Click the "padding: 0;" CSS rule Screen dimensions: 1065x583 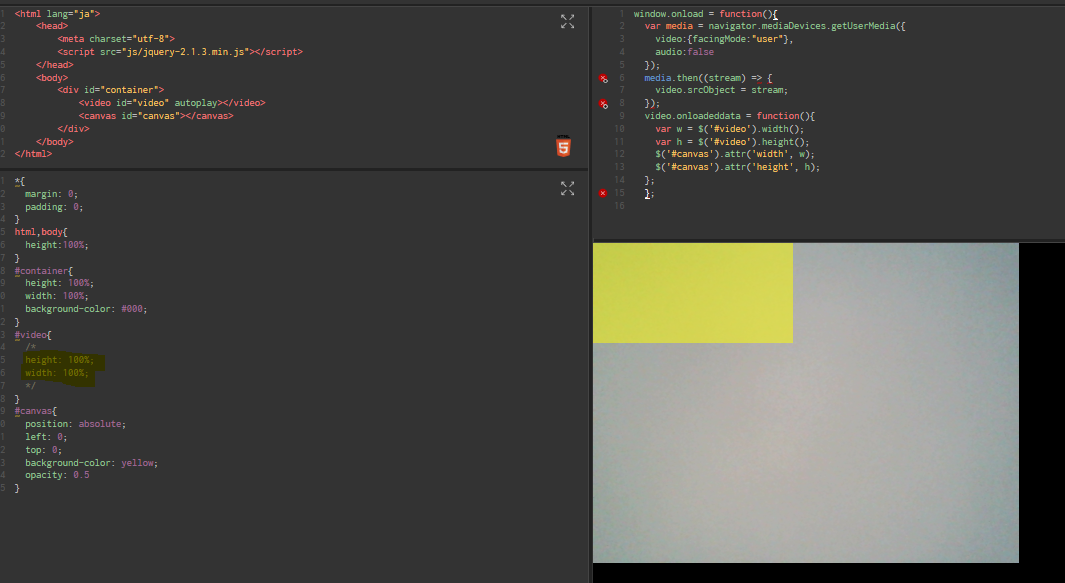54,207
